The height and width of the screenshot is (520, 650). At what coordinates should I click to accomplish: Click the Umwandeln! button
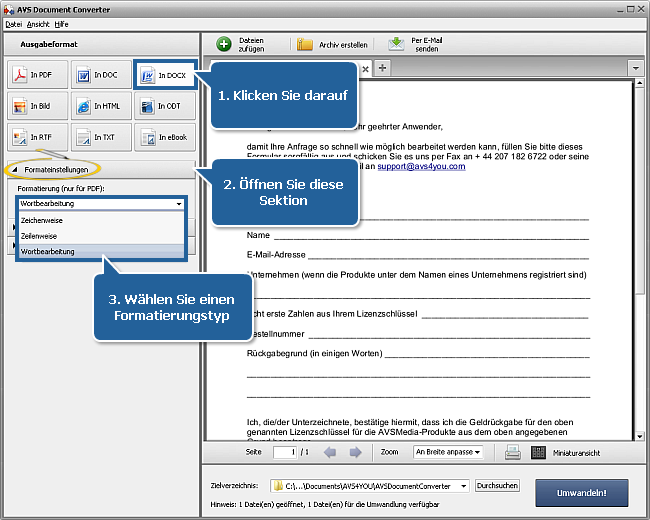(x=583, y=492)
